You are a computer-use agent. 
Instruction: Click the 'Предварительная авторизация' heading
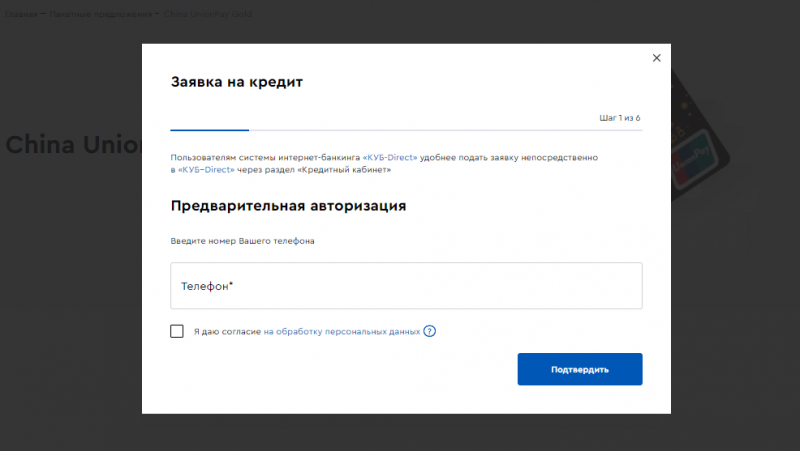pos(288,206)
